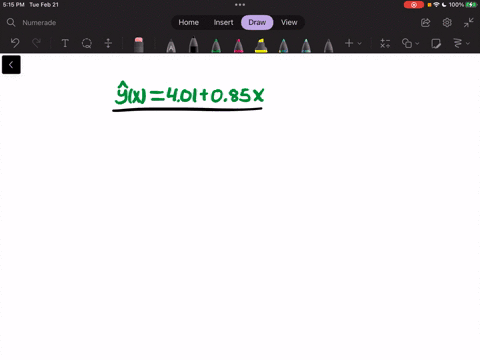The width and height of the screenshot is (480, 360).
Task: Switch to the Insert tab
Action: pos(223,22)
